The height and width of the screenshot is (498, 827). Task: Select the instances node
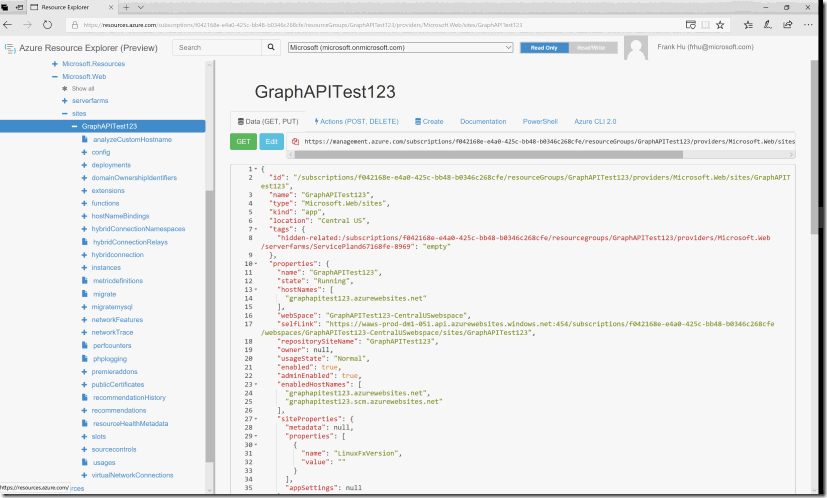tap(106, 268)
